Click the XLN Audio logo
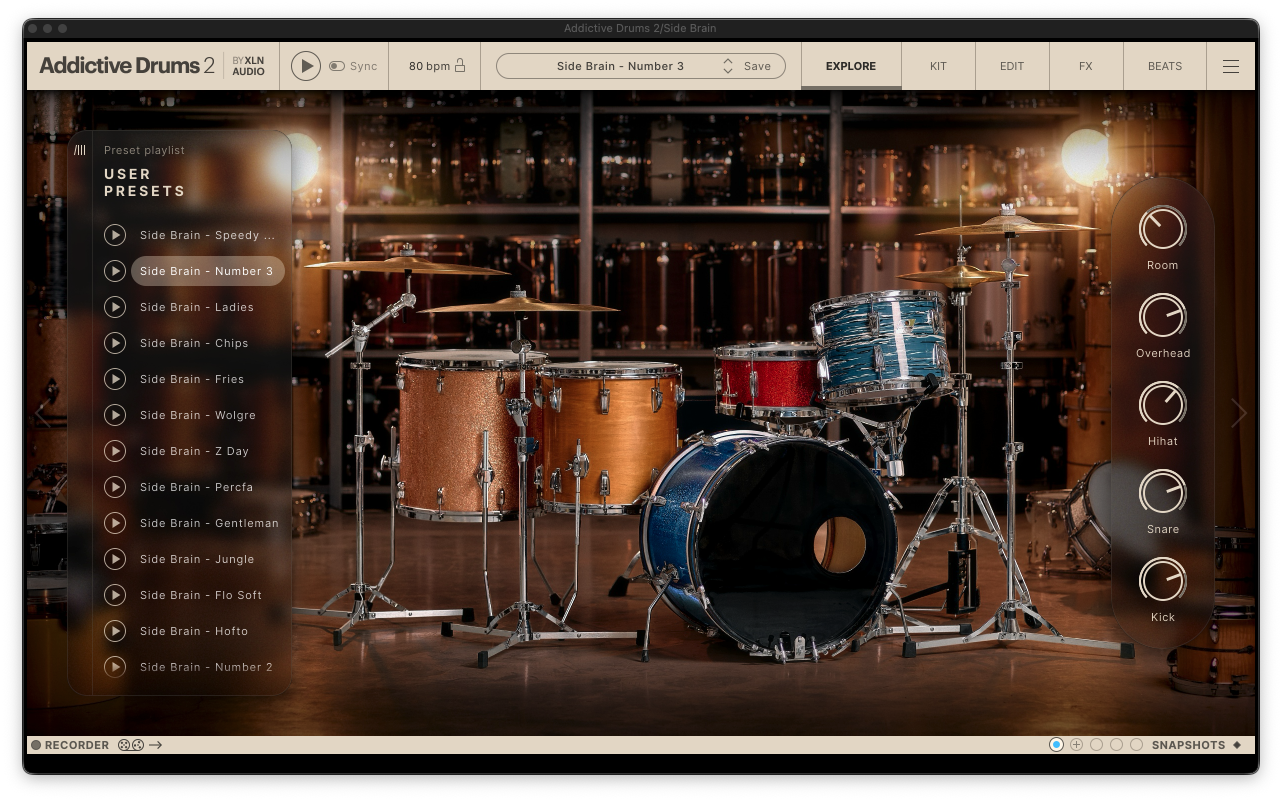The height and width of the screenshot is (801, 1282). [x=248, y=66]
